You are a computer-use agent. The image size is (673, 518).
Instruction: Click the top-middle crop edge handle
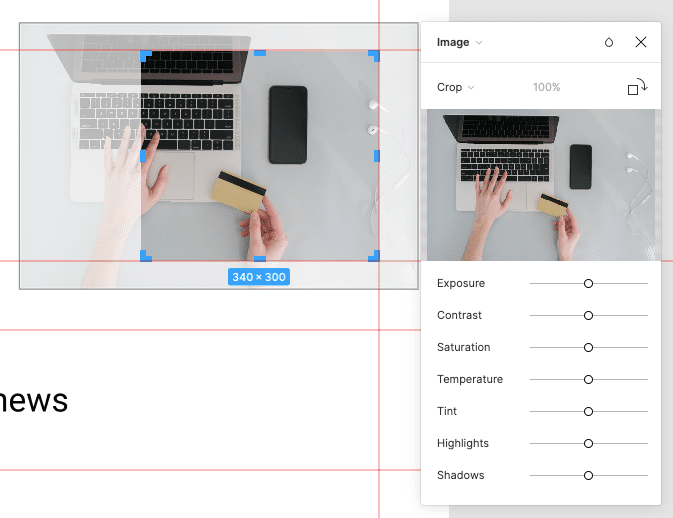[x=260, y=53]
